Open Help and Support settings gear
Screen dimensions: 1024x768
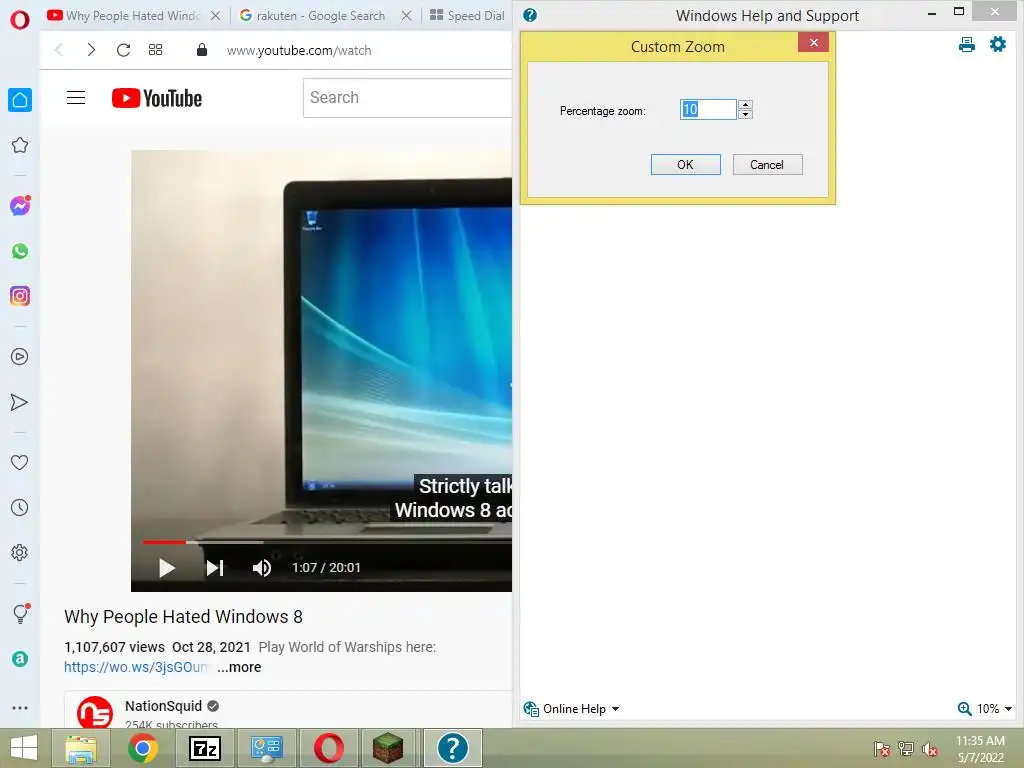(x=998, y=44)
